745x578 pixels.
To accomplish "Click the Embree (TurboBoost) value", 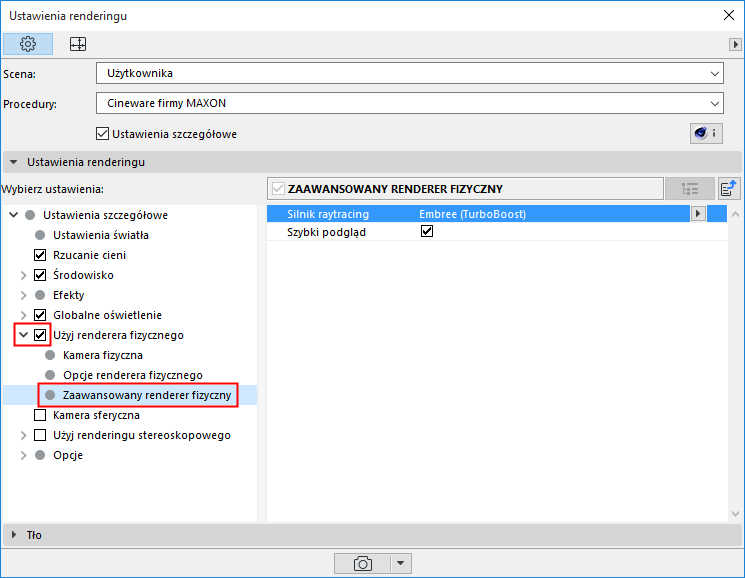I will tap(472, 214).
